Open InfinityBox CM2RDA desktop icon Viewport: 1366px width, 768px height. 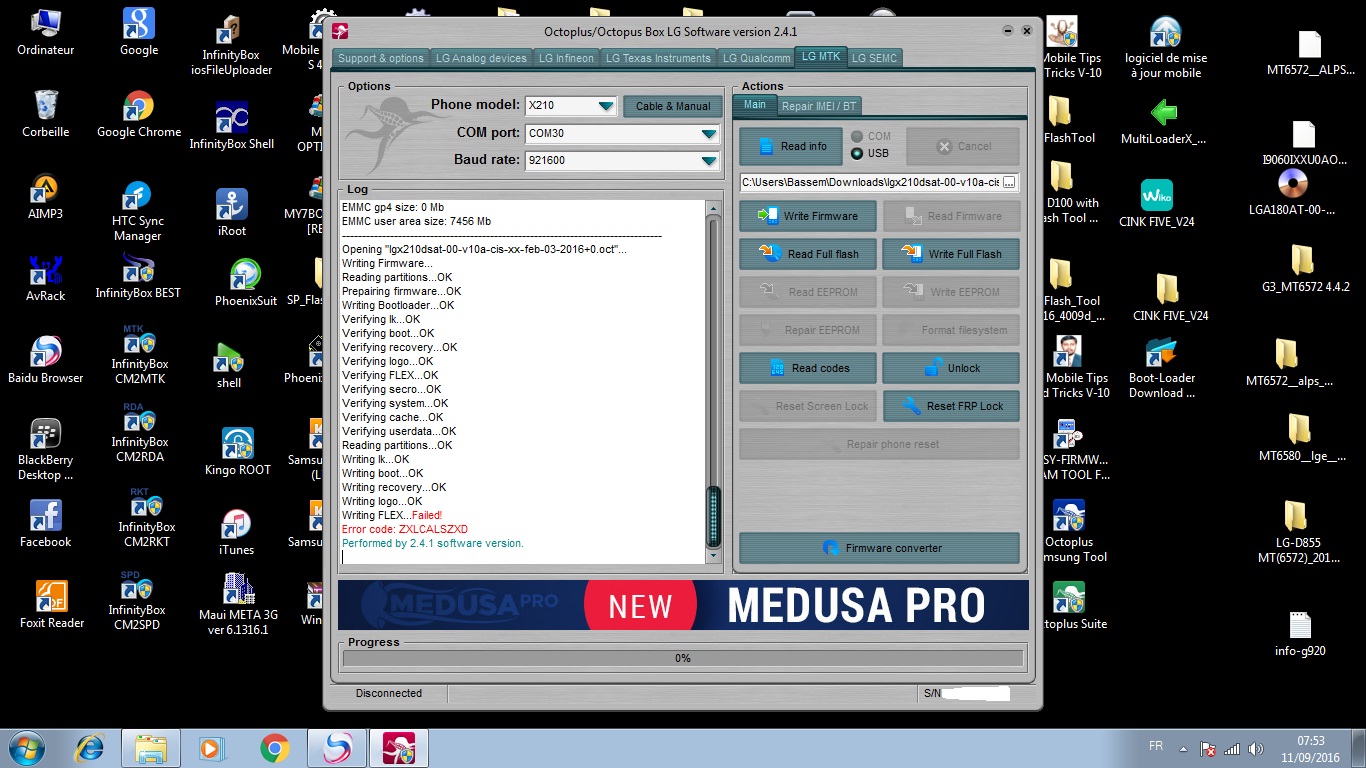[139, 433]
